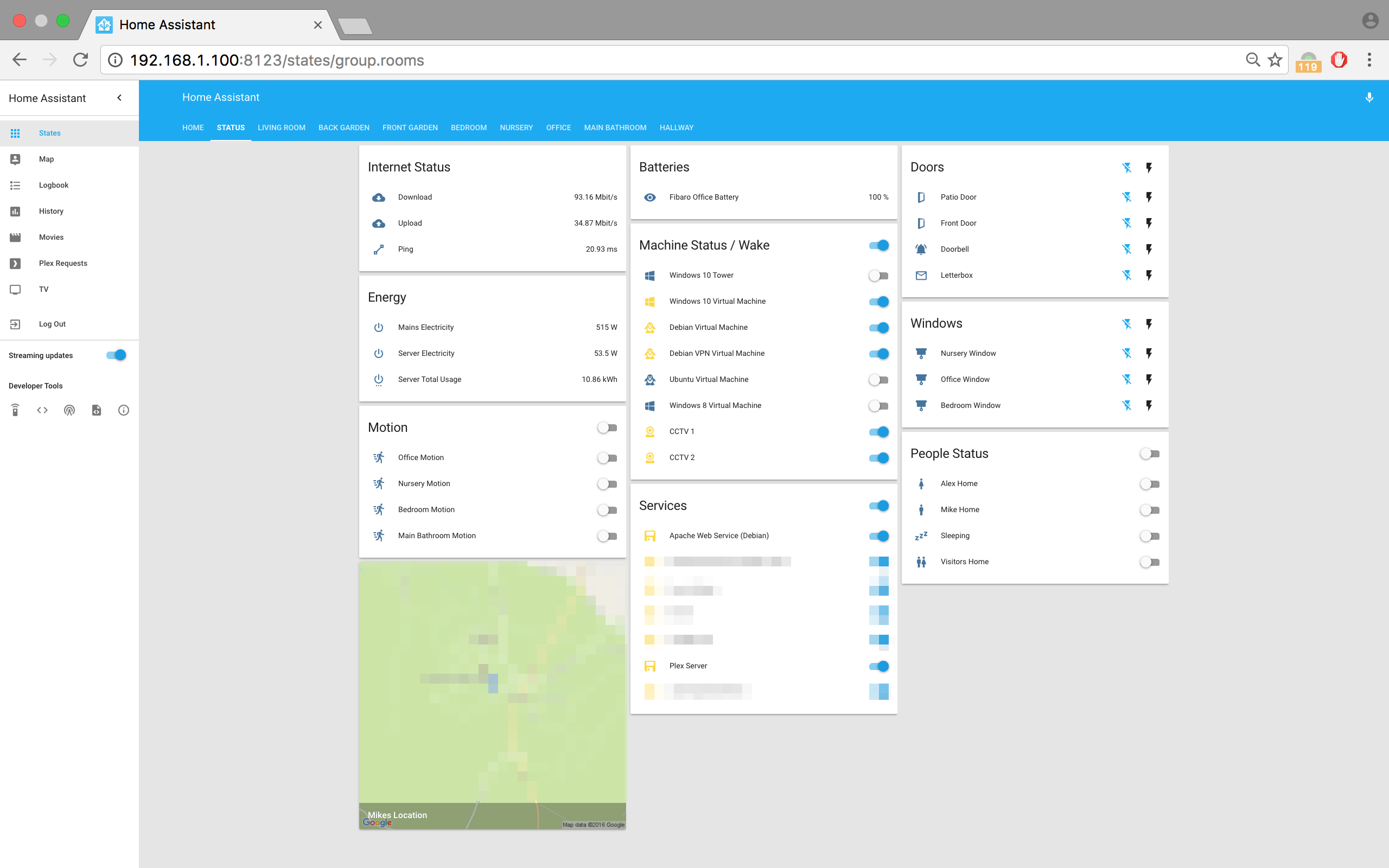Open the Services developer tool icon
This screenshot has width=1389, height=868.
[x=16, y=410]
